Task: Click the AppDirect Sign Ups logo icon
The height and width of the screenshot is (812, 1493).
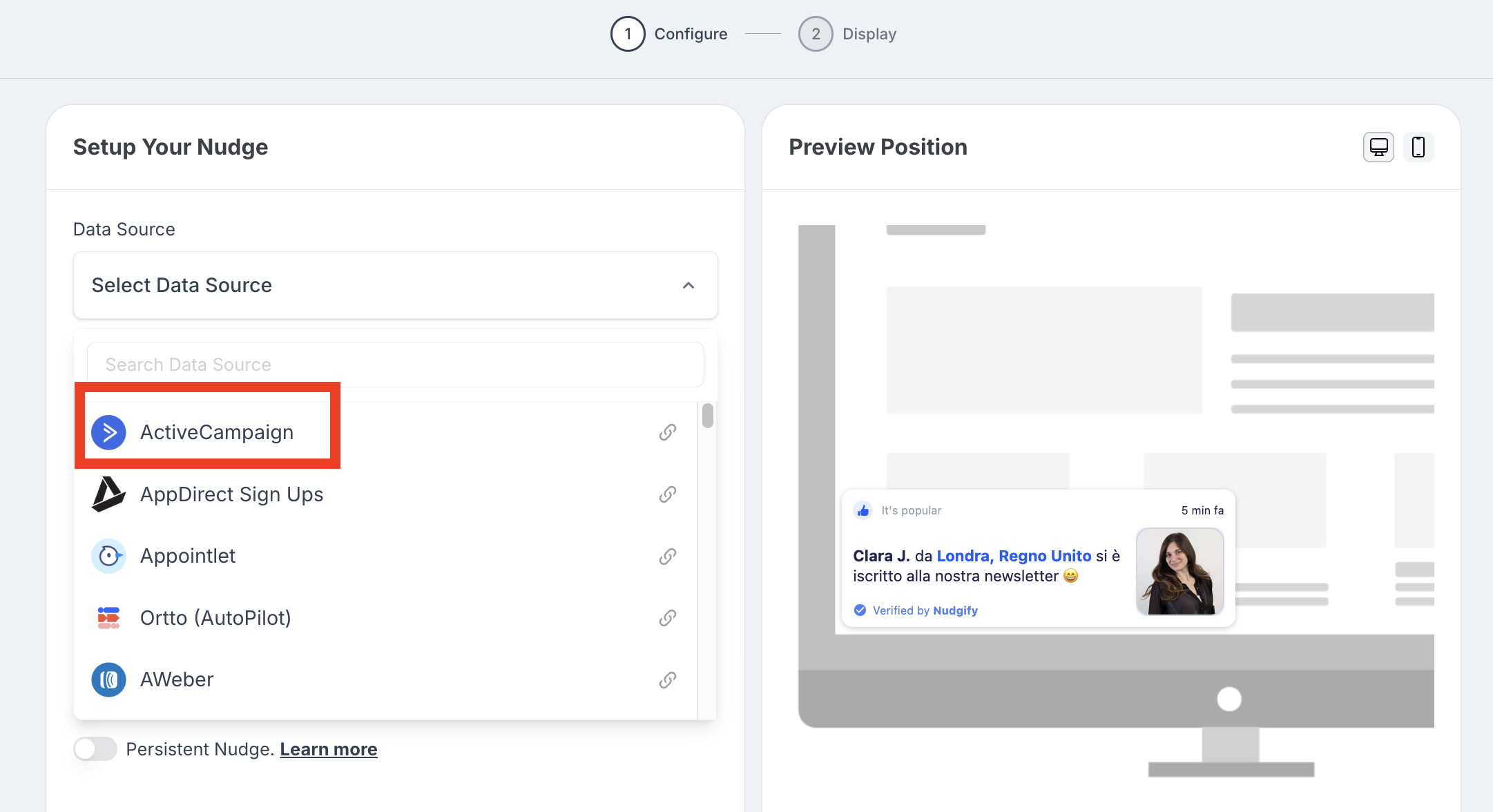Action: (108, 494)
